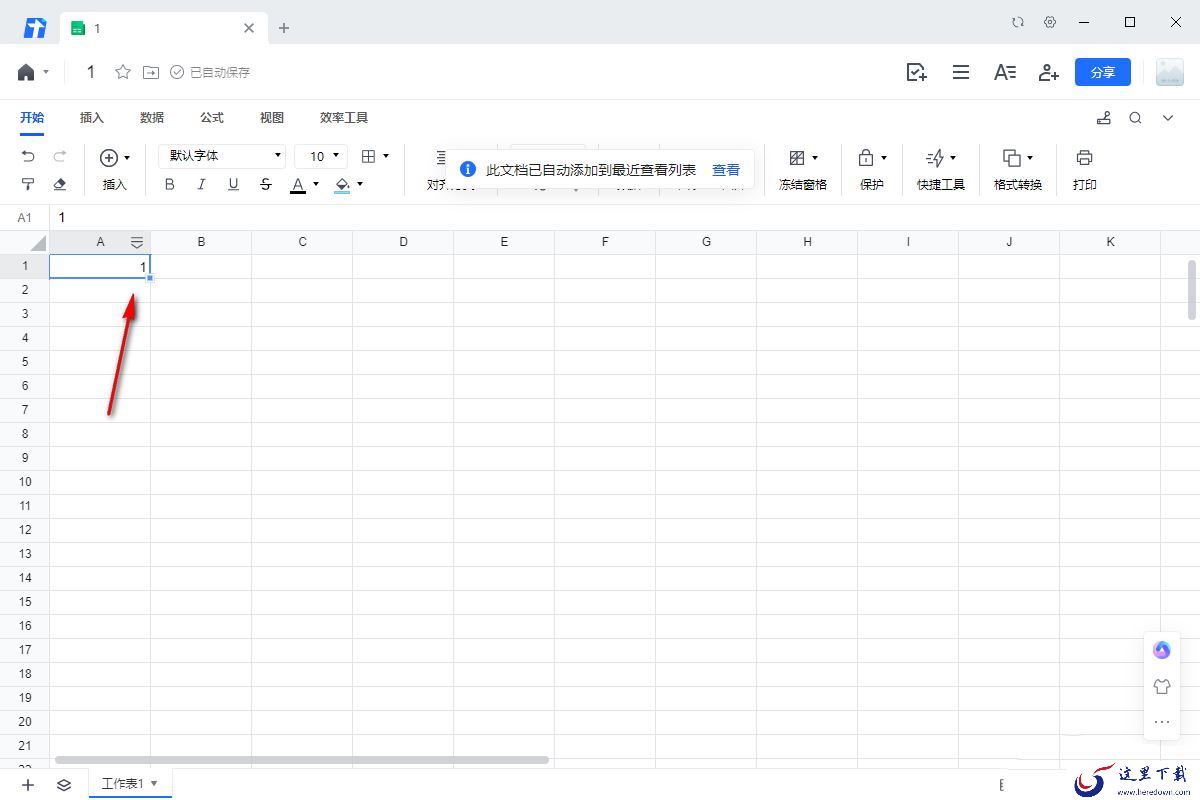Open the 默认字体 font dropdown
The height and width of the screenshot is (800, 1200).
[x=222, y=156]
